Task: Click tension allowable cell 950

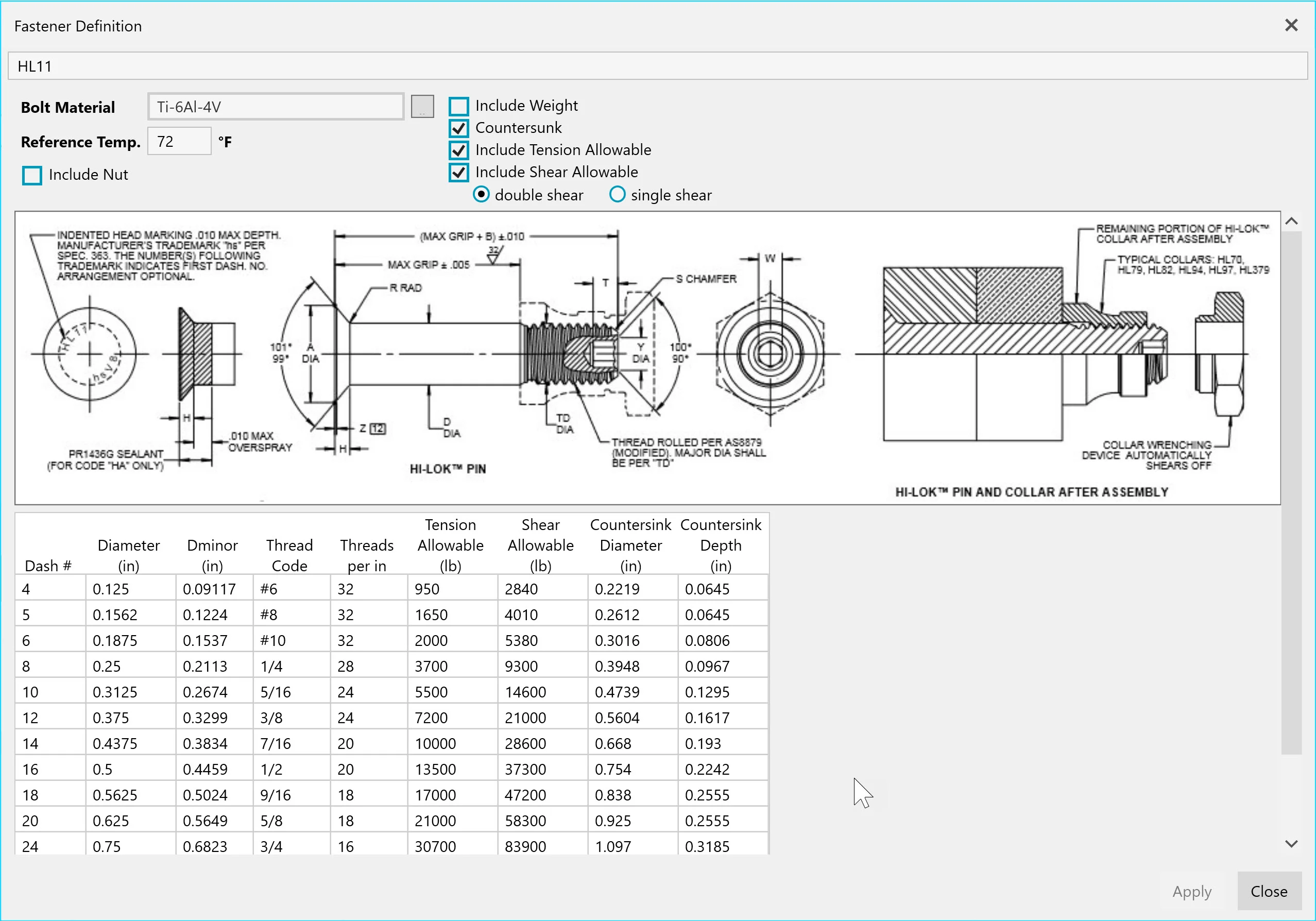Action: (x=453, y=588)
